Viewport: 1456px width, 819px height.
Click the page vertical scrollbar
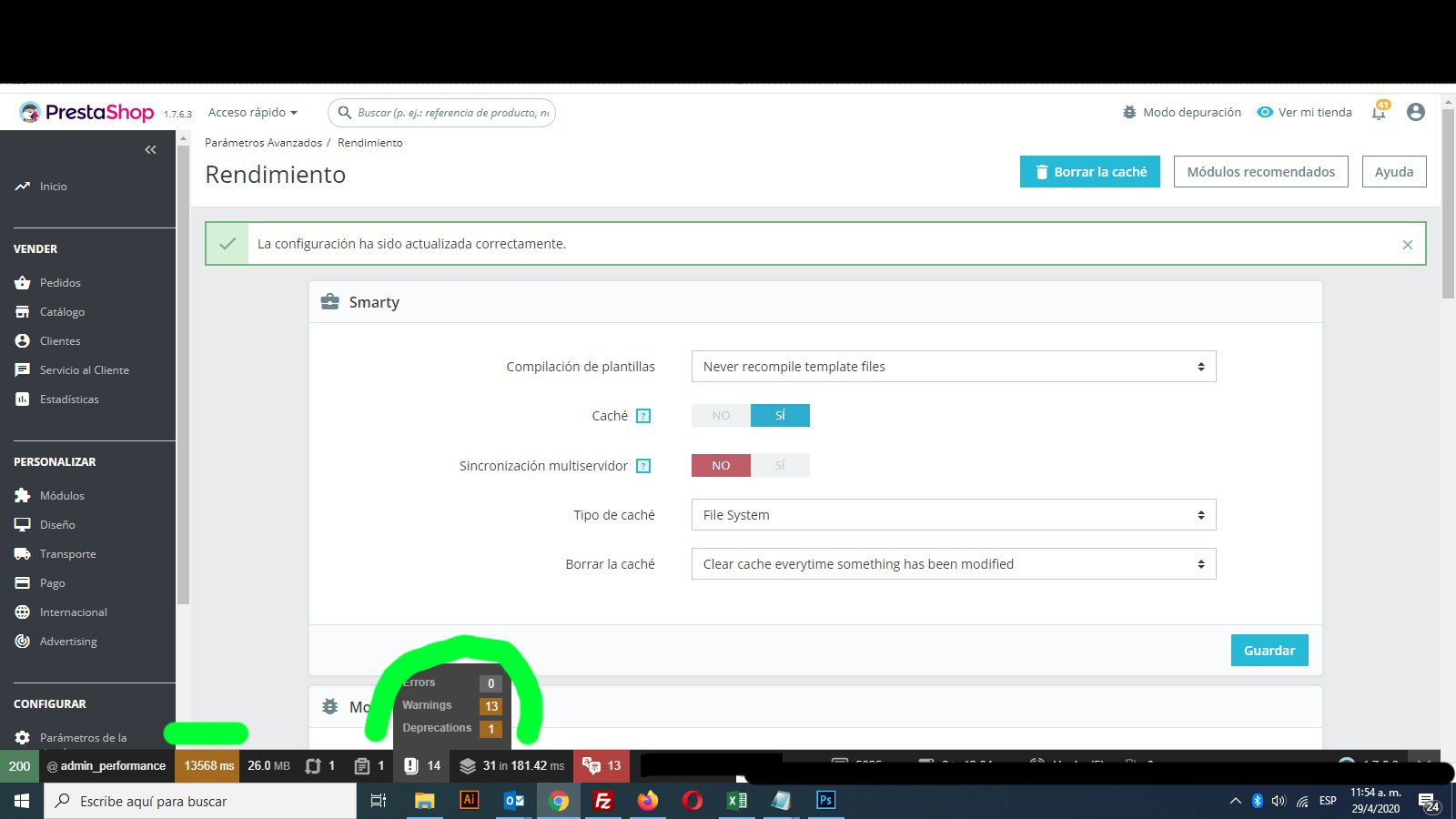1448,205
